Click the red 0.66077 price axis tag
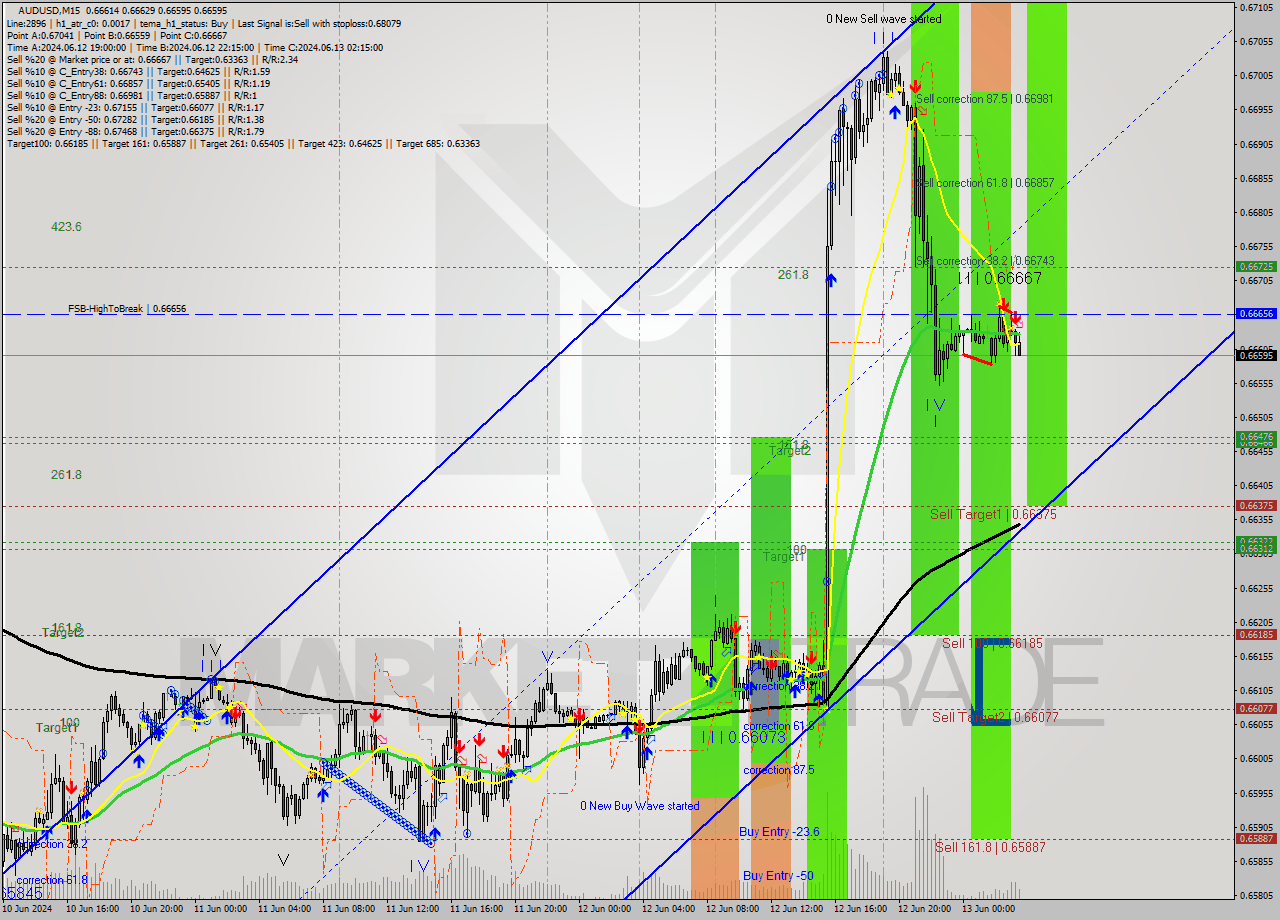Image resolution: width=1280 pixels, height=920 pixels. coord(1256,709)
